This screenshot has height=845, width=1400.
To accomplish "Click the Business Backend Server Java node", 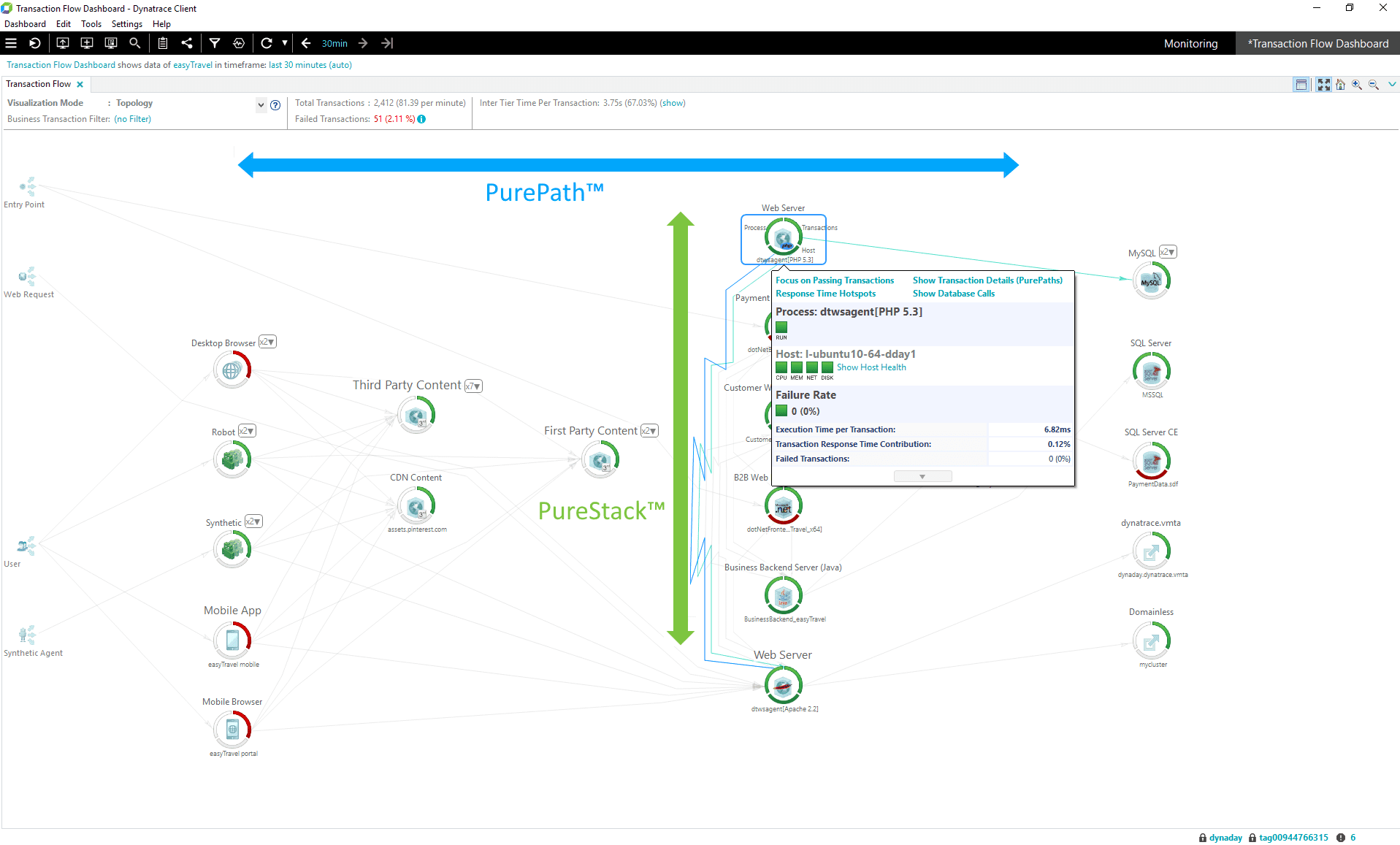I will 783,596.
